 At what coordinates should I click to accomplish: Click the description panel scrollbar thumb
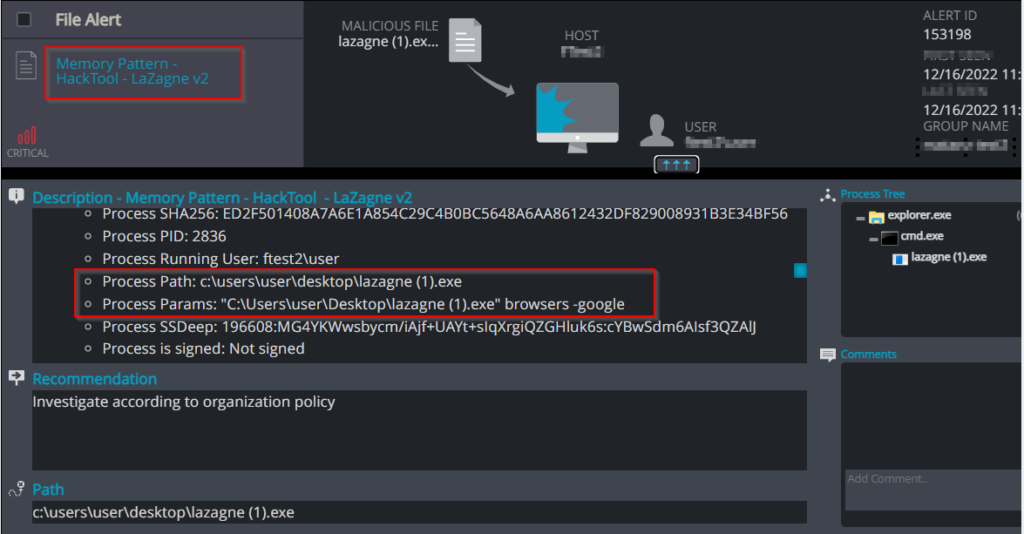800,270
